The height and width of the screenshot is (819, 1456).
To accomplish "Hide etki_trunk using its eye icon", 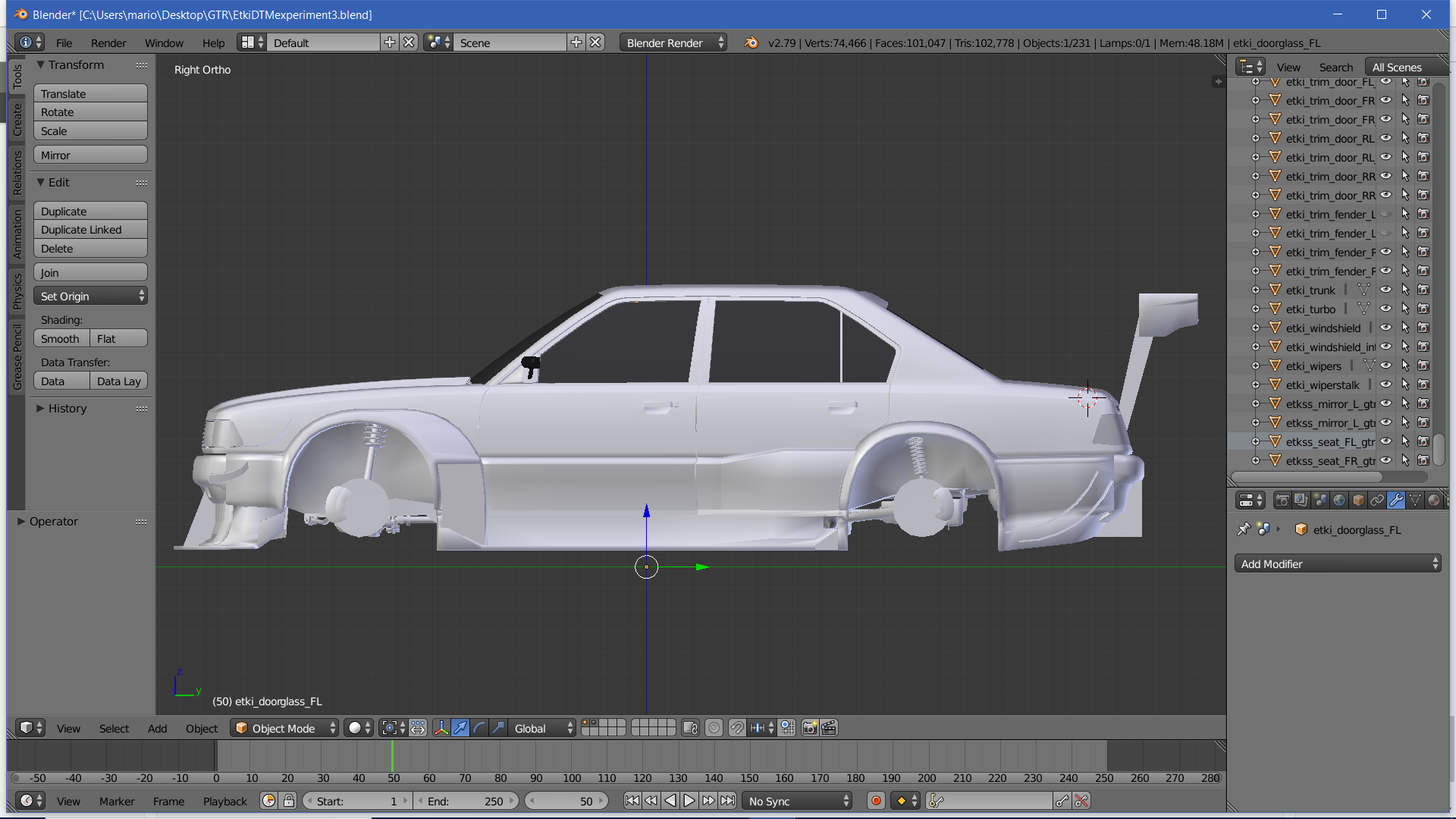I will [1385, 290].
